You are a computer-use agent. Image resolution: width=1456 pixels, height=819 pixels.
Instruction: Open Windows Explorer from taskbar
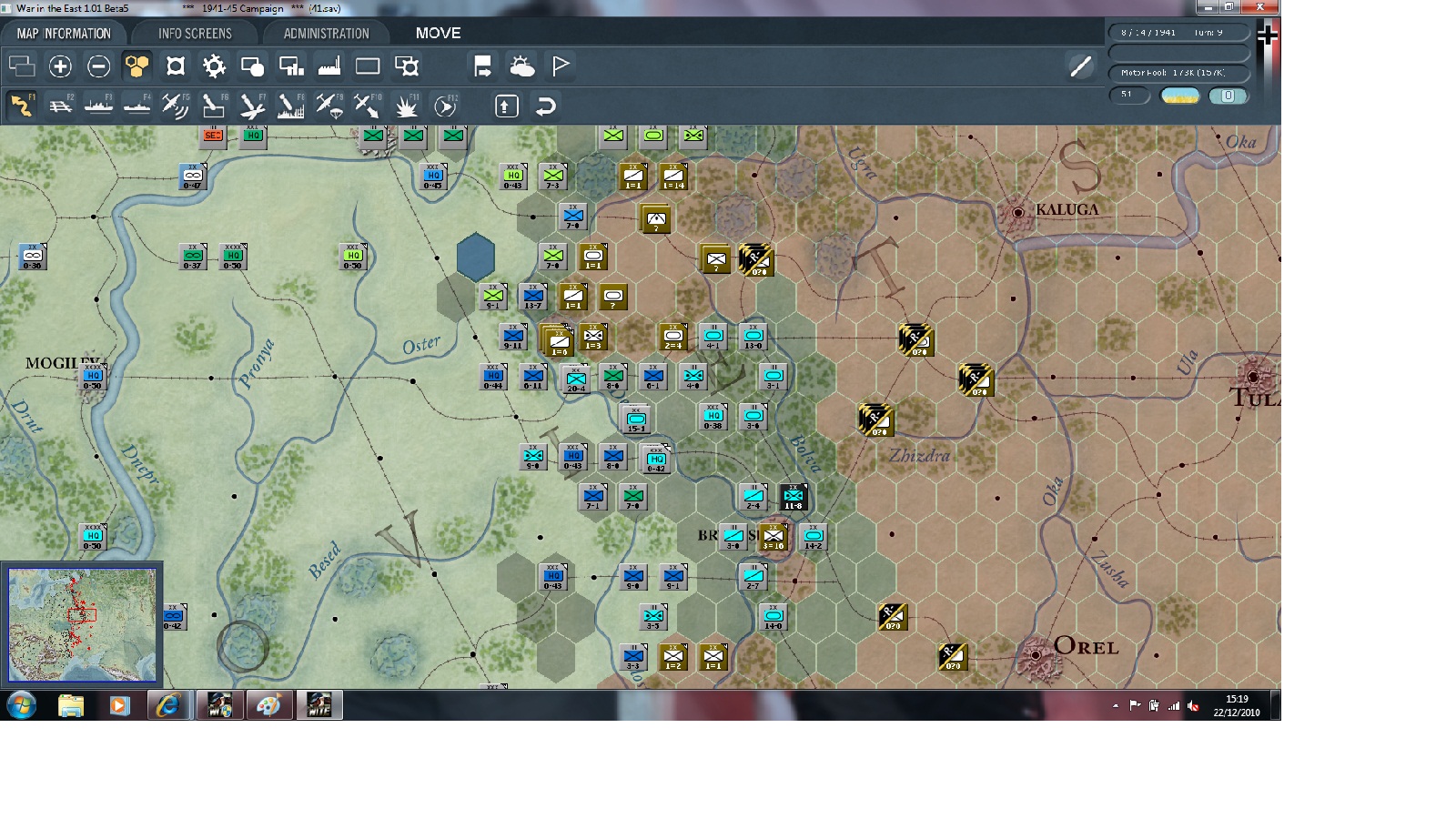pos(70,705)
